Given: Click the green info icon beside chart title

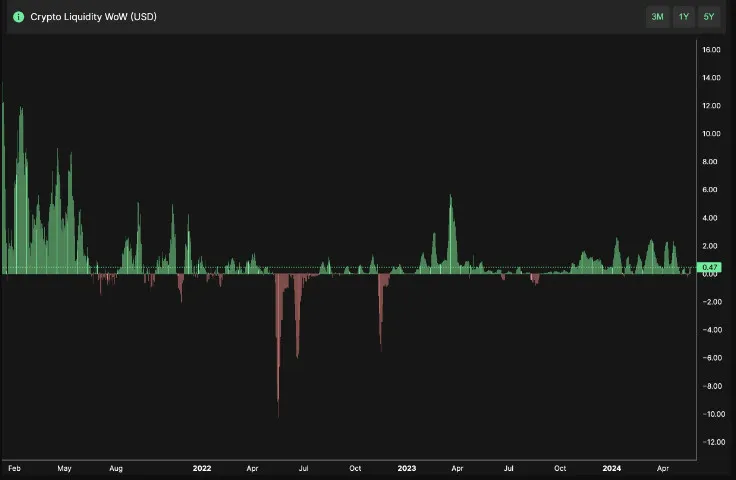Looking at the screenshot, I should [x=18, y=17].
